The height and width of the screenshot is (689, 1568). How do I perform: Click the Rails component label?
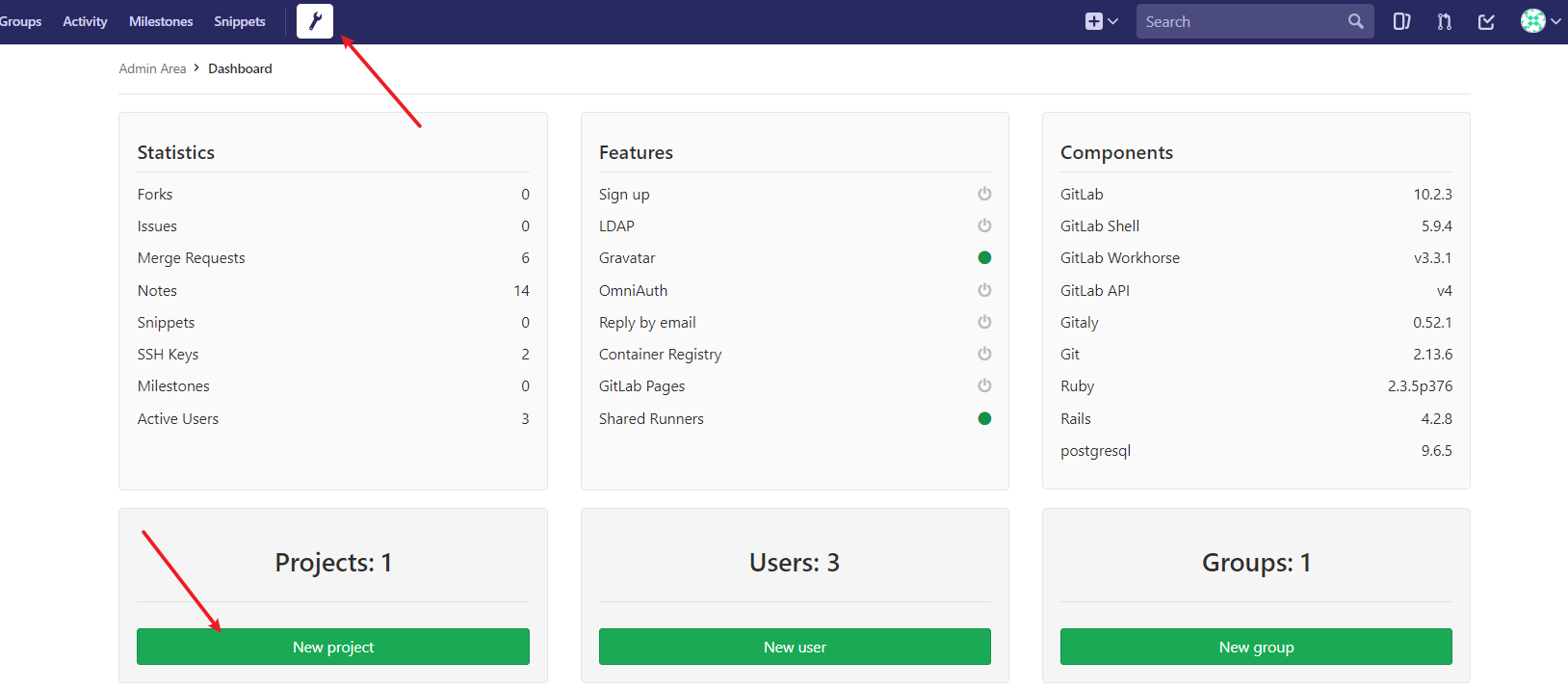click(1076, 418)
